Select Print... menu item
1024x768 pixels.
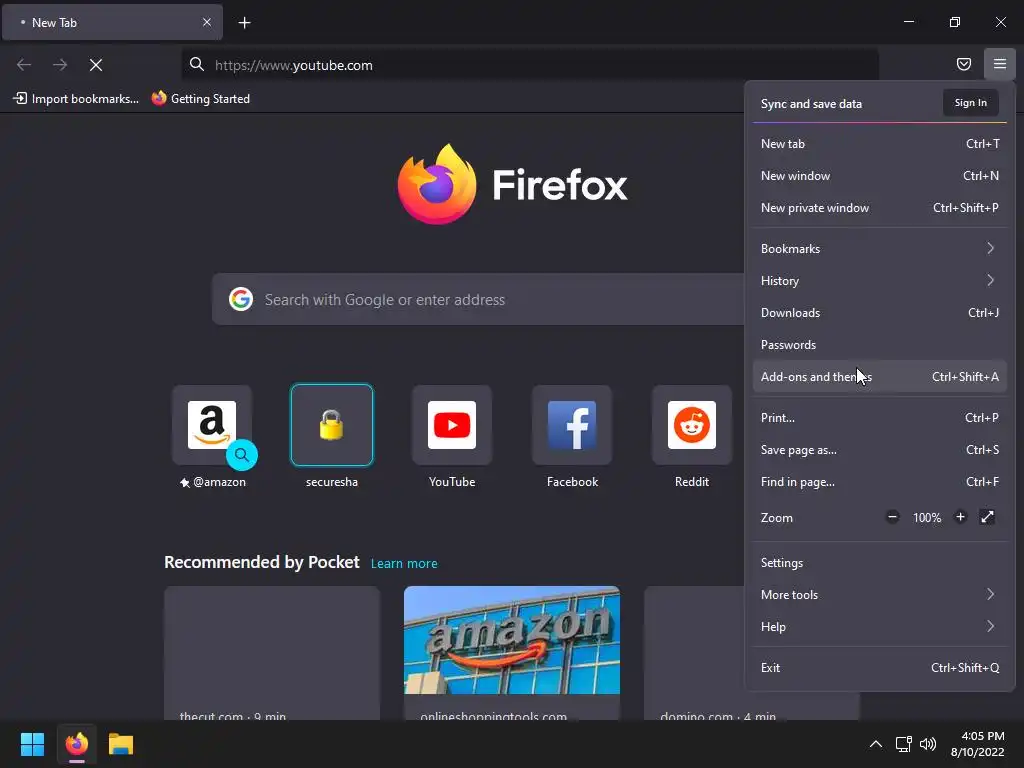pyautogui.click(x=879, y=417)
